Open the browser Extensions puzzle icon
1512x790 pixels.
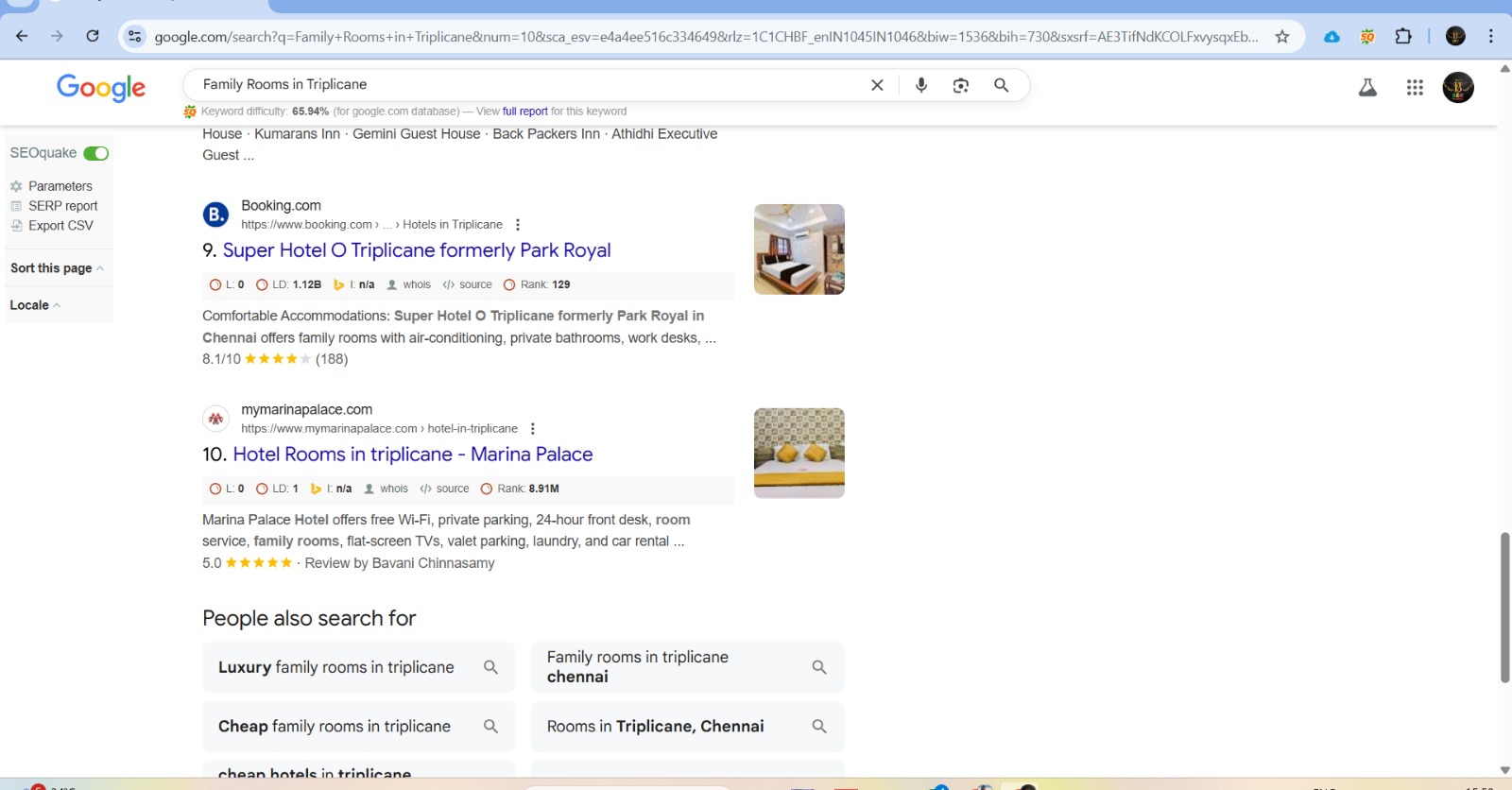point(1403,37)
